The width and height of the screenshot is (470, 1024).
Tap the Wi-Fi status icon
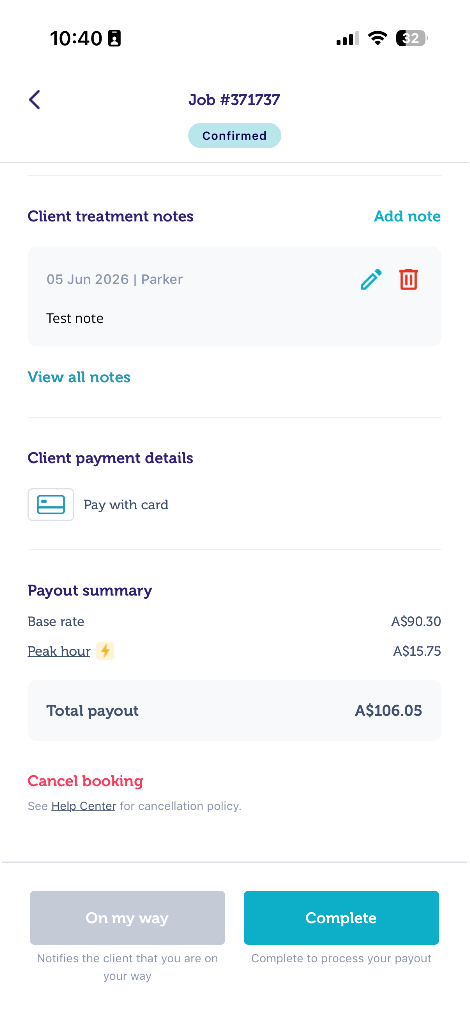pos(377,38)
